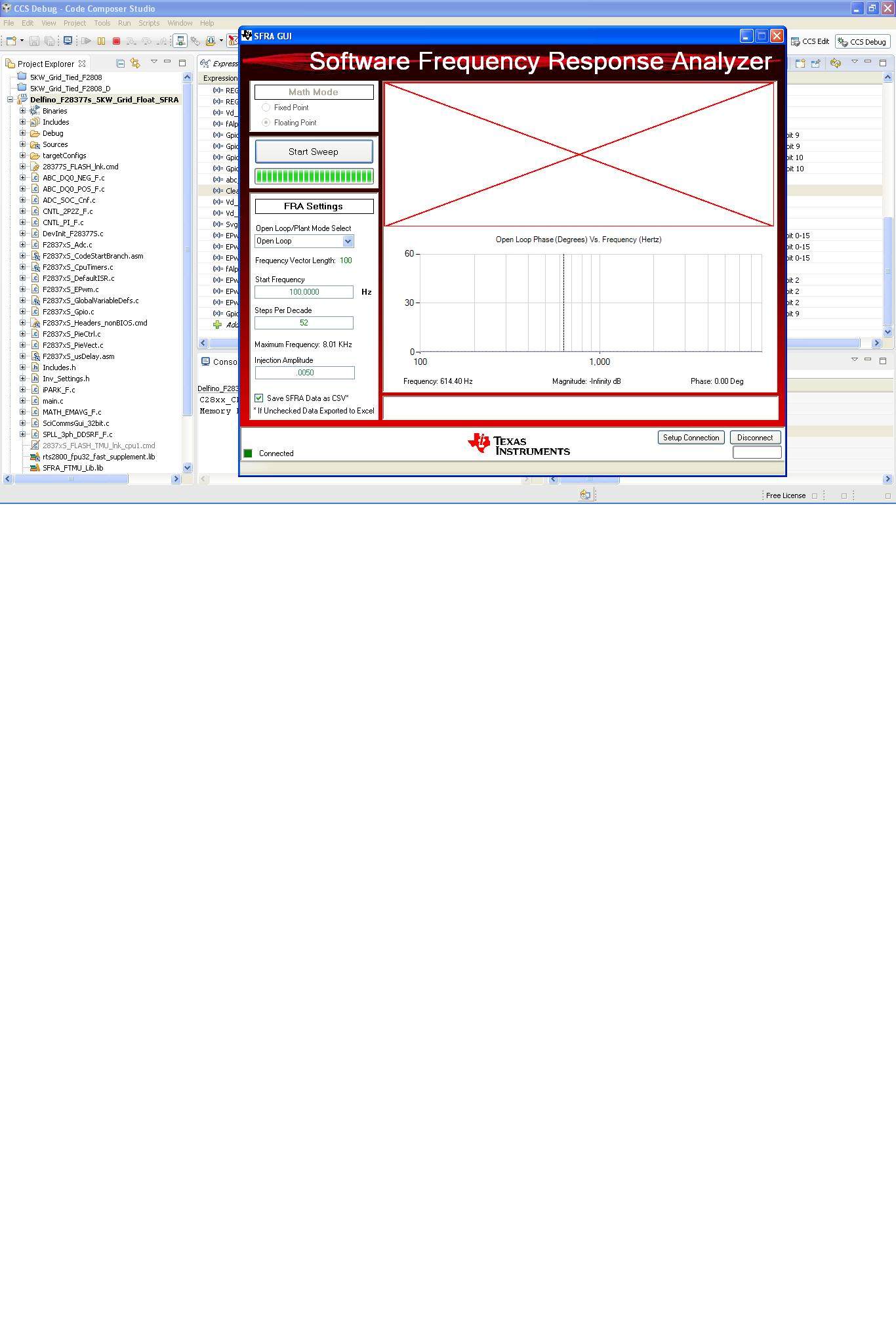Screen dimensions: 896x1344
Task: Toggle Link with Editor in Project Explorer
Action: coord(135,63)
